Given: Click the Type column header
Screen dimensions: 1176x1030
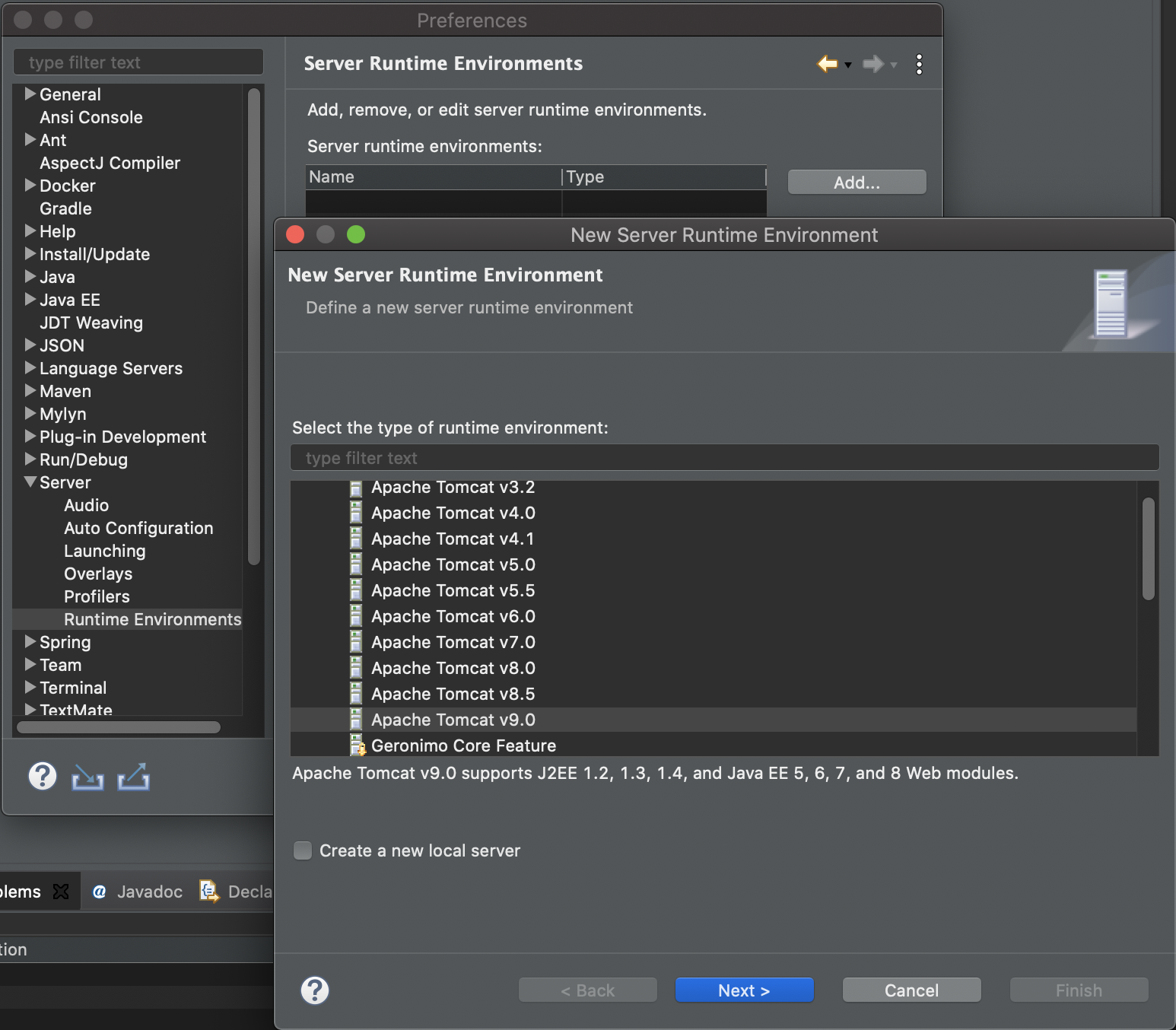Looking at the screenshot, I should point(664,177).
